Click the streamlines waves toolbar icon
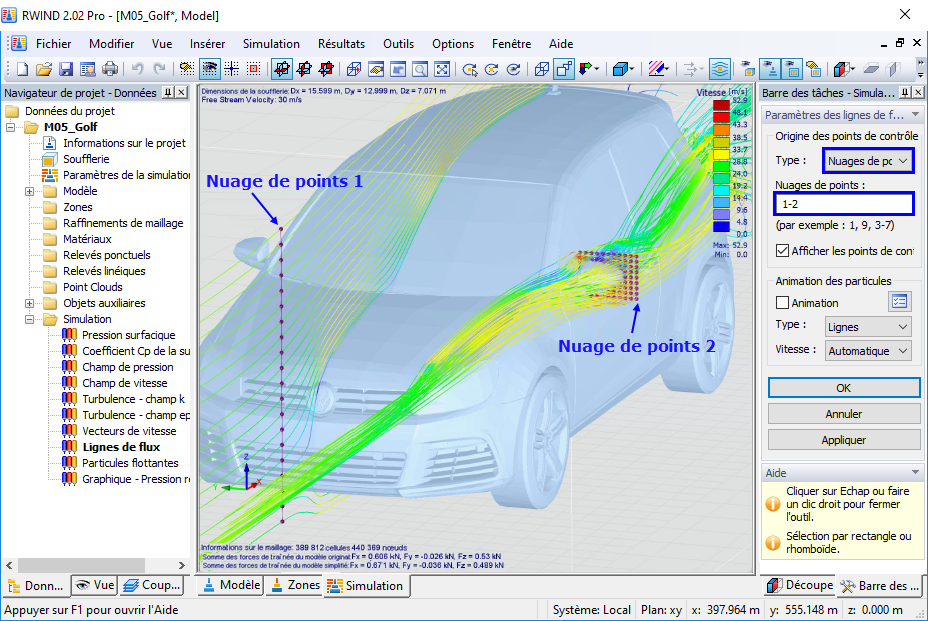Image resolution: width=928 pixels, height=621 pixels. coord(720,69)
